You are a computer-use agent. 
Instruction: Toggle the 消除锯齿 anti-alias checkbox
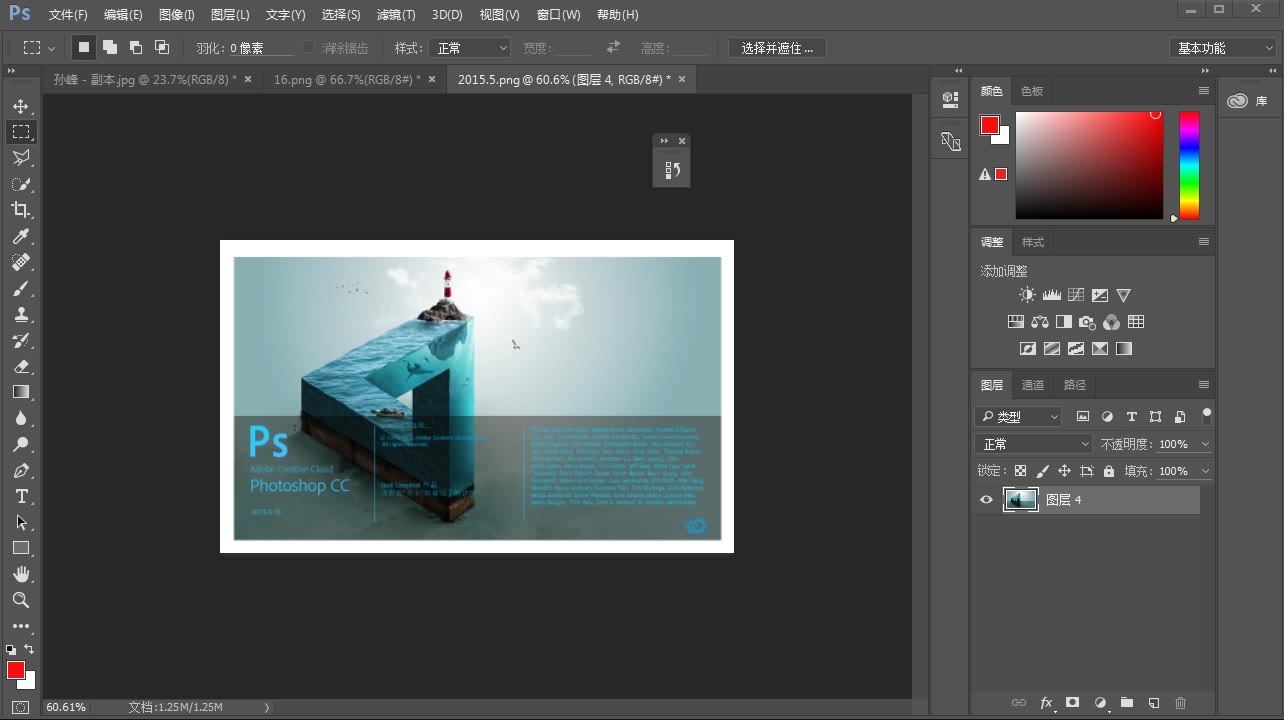(308, 48)
